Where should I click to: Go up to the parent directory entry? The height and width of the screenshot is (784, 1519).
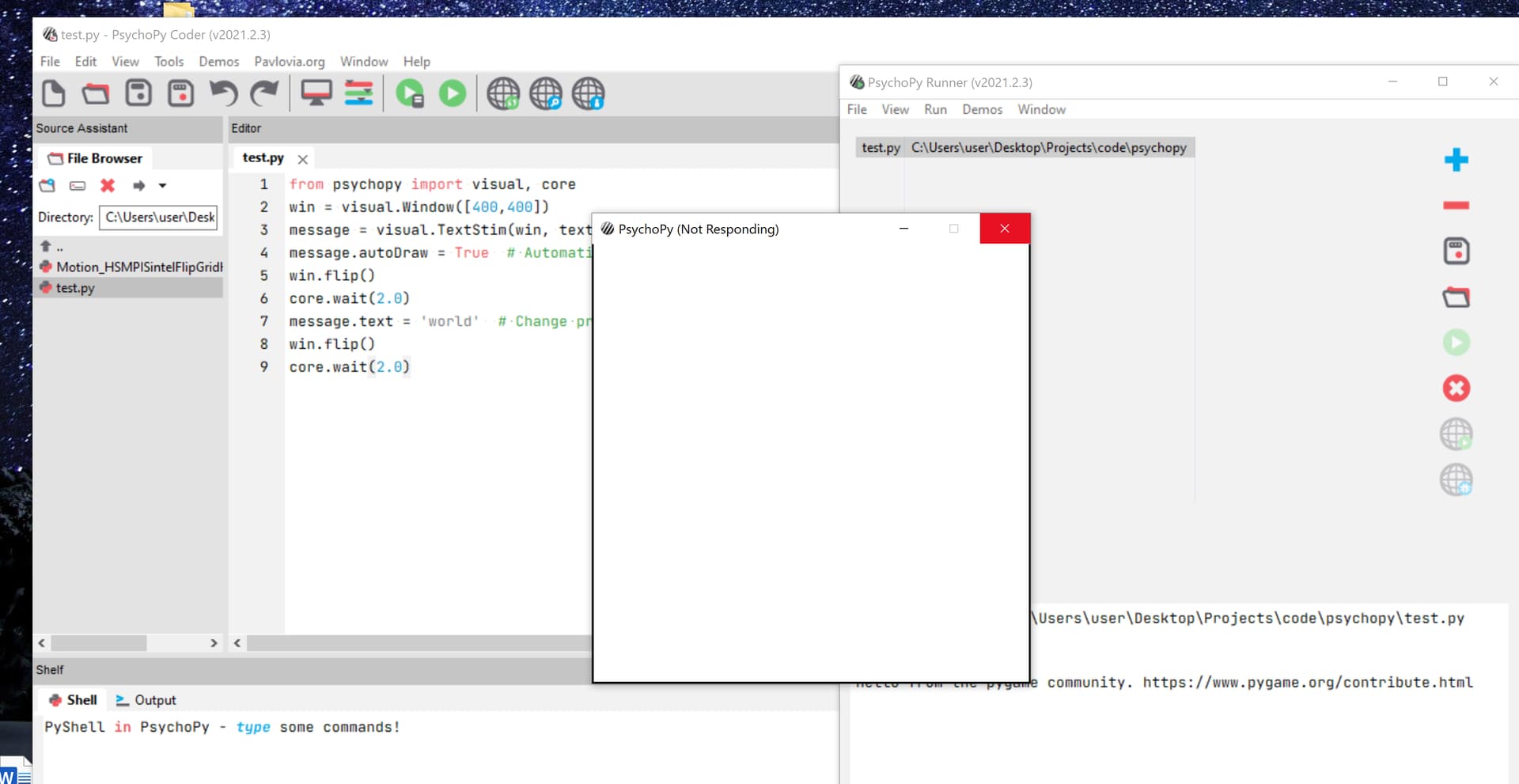[x=52, y=247]
